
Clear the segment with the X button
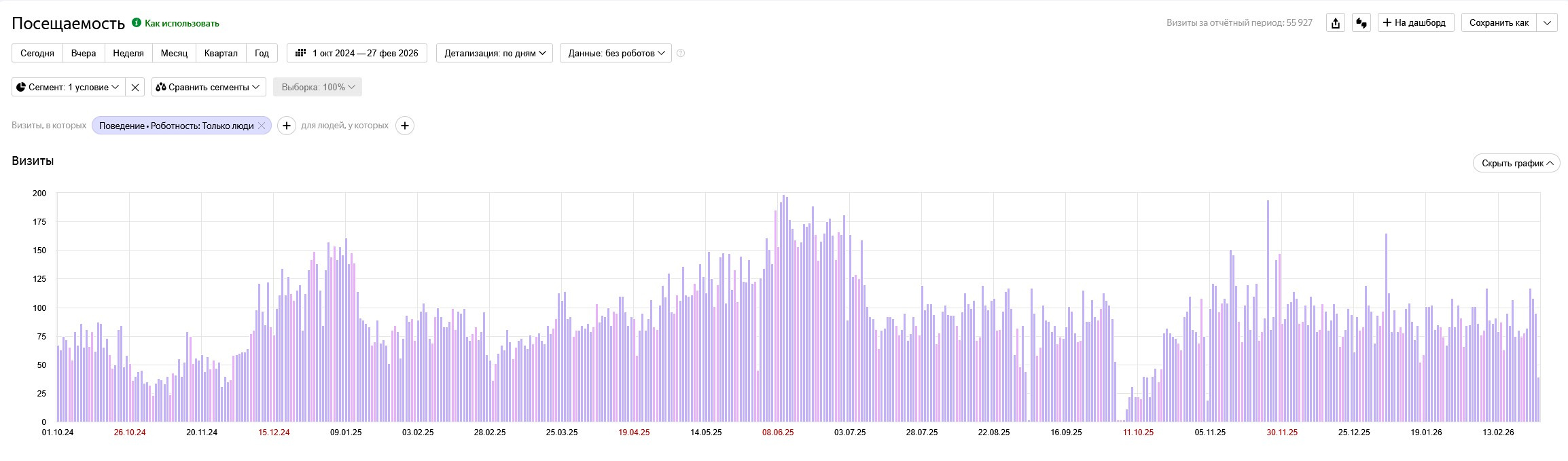(135, 87)
